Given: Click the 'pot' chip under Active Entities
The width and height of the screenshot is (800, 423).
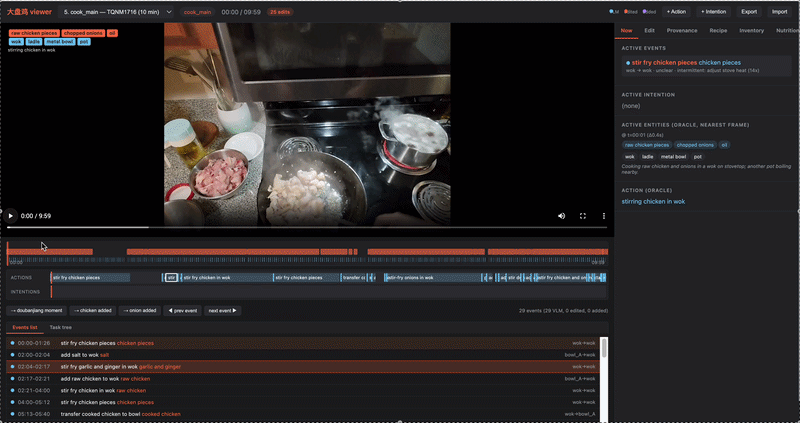Looking at the screenshot, I should tap(697, 157).
